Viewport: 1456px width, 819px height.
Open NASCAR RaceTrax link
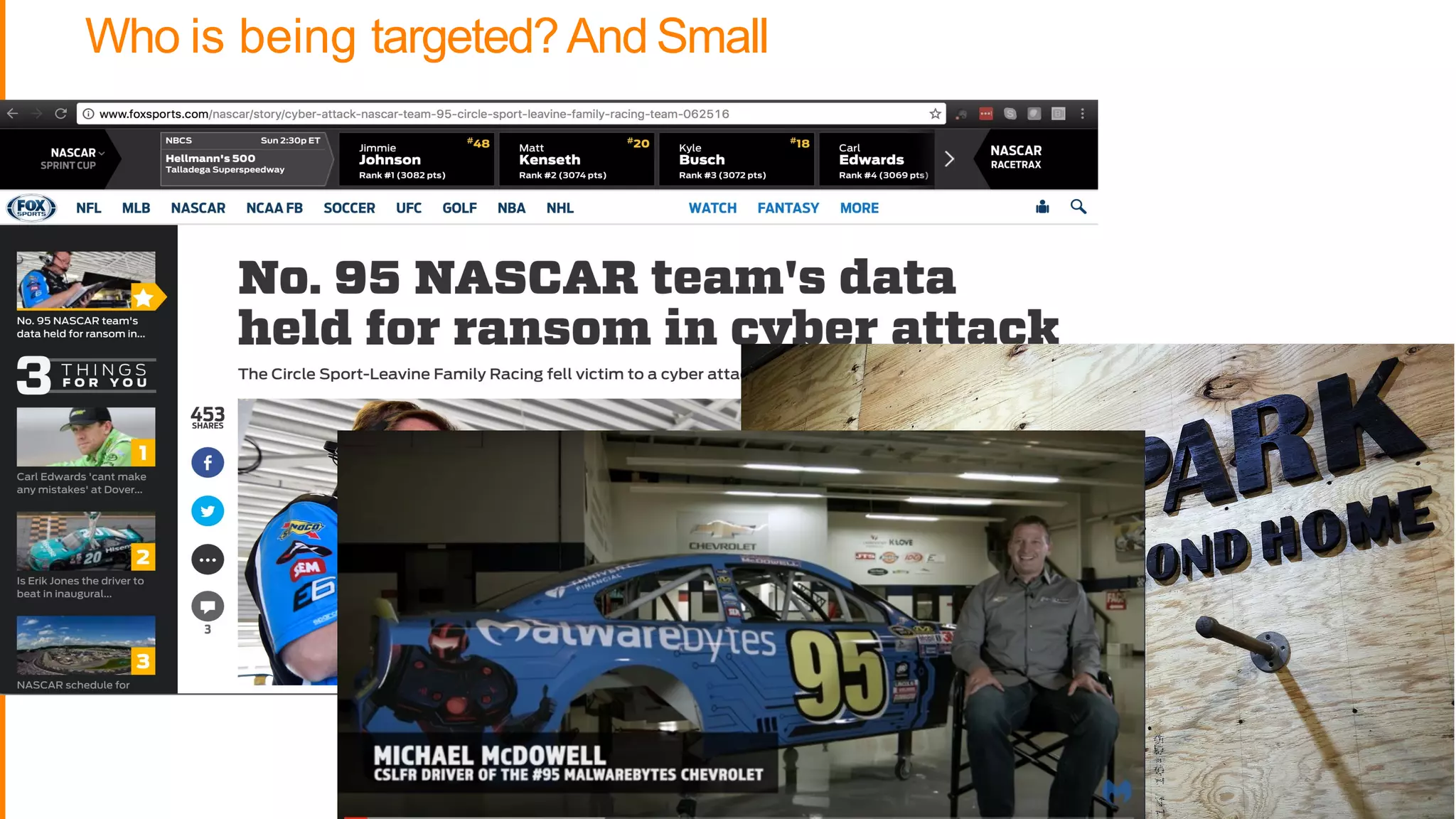click(1015, 157)
